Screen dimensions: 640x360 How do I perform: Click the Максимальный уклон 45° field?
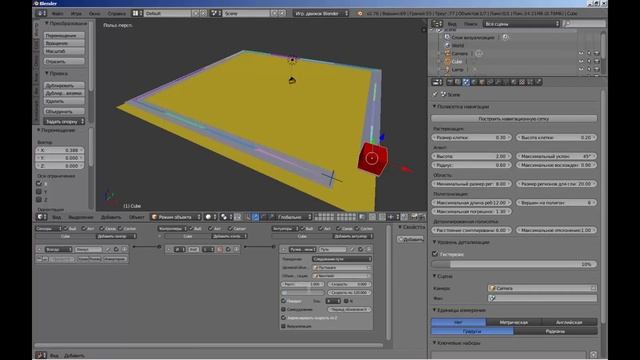pyautogui.click(x=556, y=156)
